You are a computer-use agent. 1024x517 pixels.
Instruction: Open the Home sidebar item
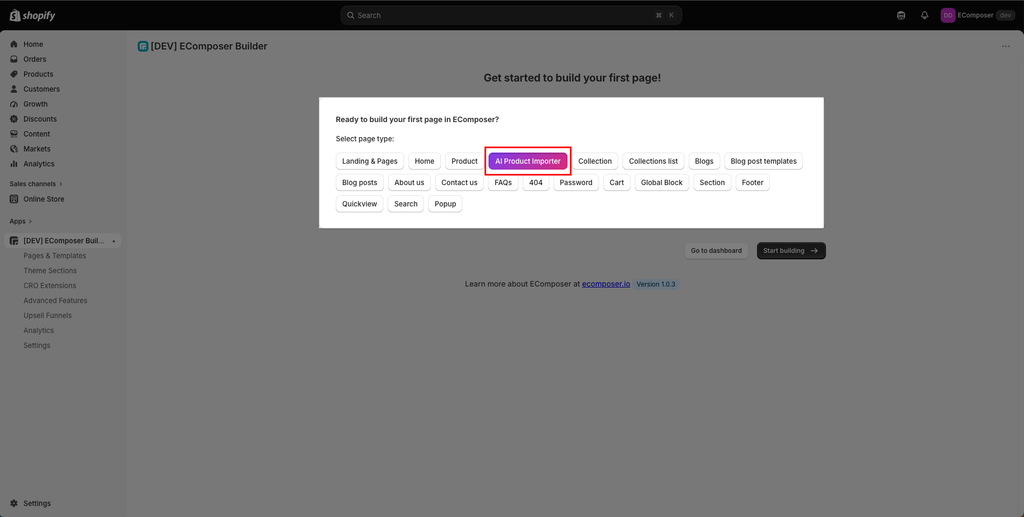[33, 44]
